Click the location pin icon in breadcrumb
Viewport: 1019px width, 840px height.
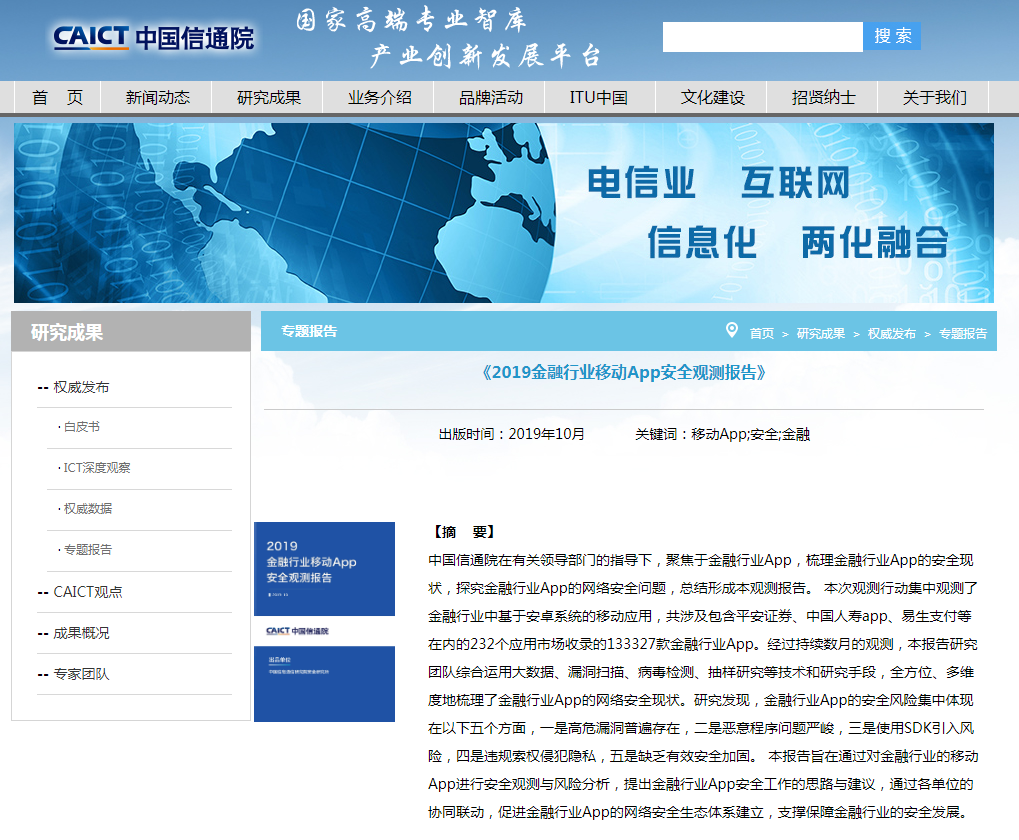(732, 331)
